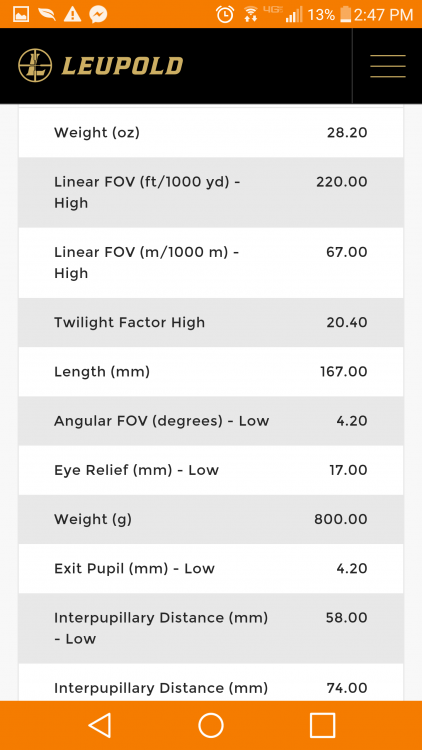The image size is (422, 750).
Task: Tap the warning triangle status icon
Action: pyautogui.click(x=72, y=14)
